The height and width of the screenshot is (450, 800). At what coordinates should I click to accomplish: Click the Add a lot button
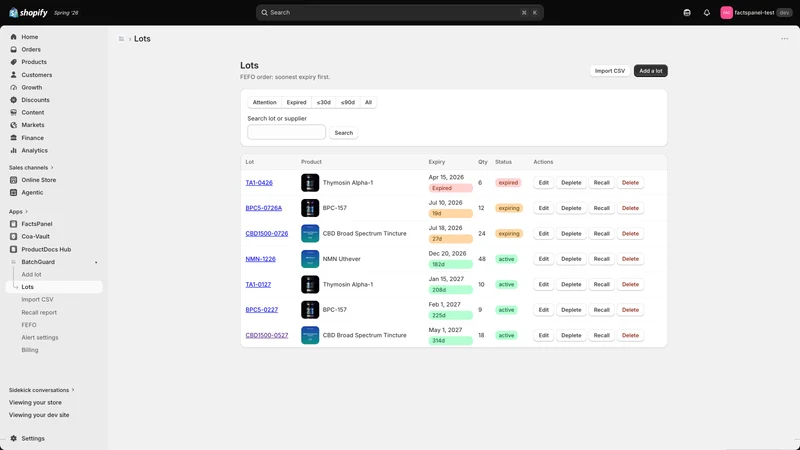[x=651, y=71]
